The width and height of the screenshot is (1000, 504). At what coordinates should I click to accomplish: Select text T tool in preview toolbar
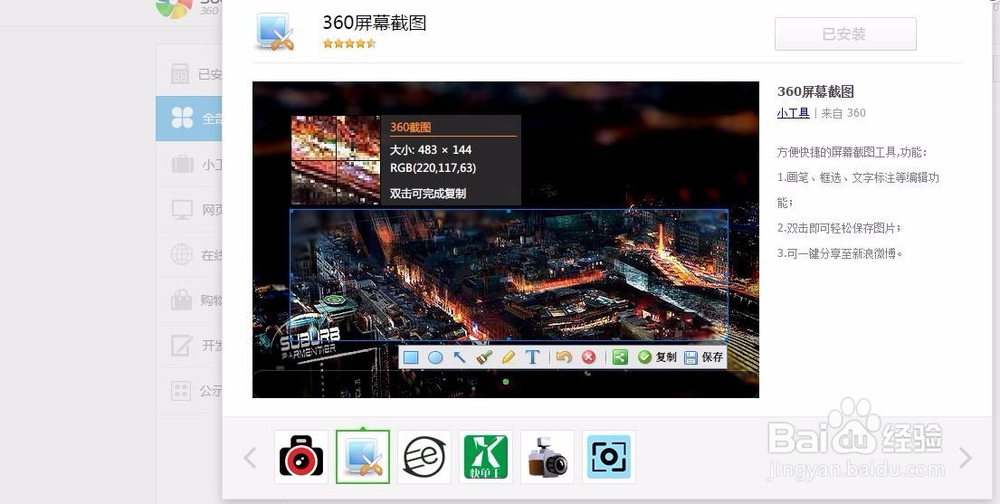[x=533, y=357]
